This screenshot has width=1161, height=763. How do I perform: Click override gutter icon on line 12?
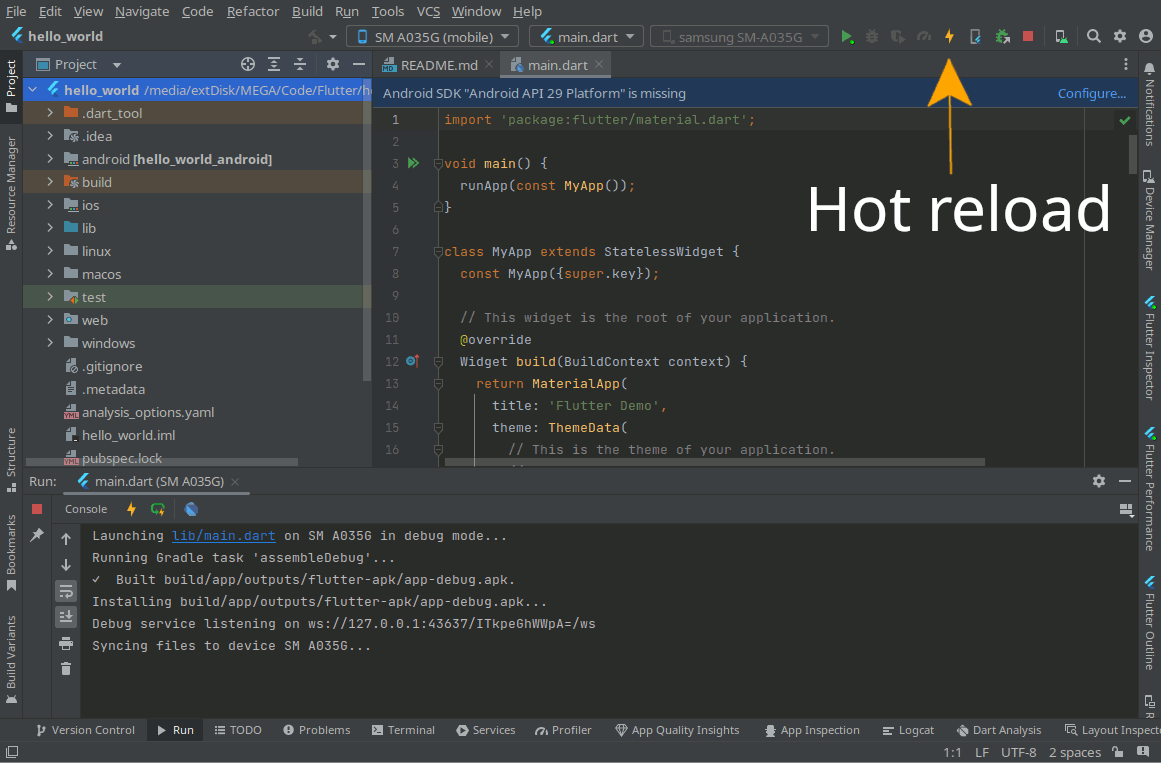tap(413, 361)
